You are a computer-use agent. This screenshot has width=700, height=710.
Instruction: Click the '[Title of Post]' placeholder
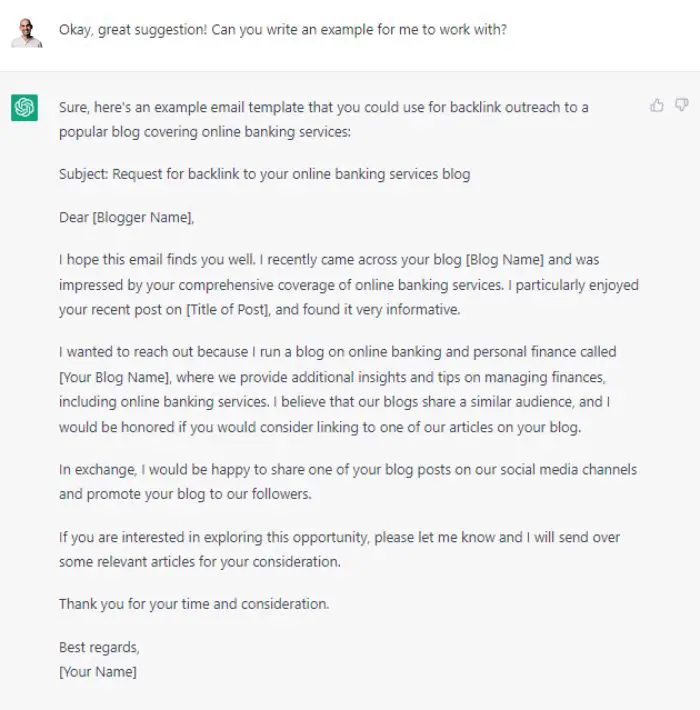(x=228, y=310)
